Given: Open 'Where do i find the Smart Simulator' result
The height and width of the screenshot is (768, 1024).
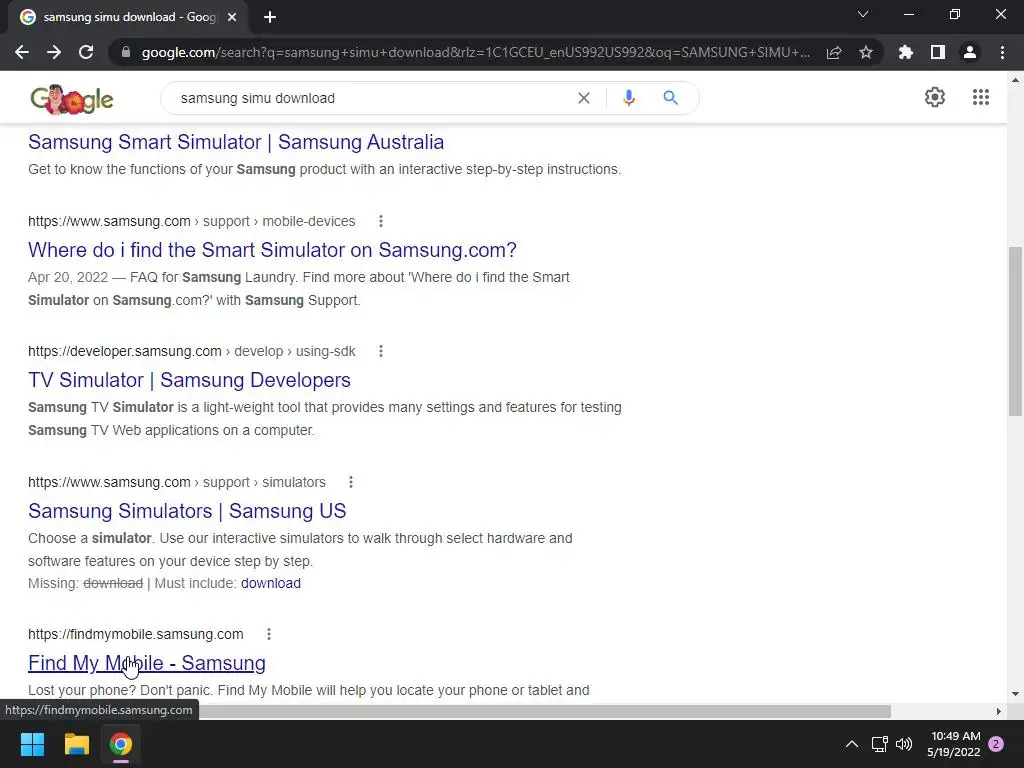Looking at the screenshot, I should click(272, 249).
